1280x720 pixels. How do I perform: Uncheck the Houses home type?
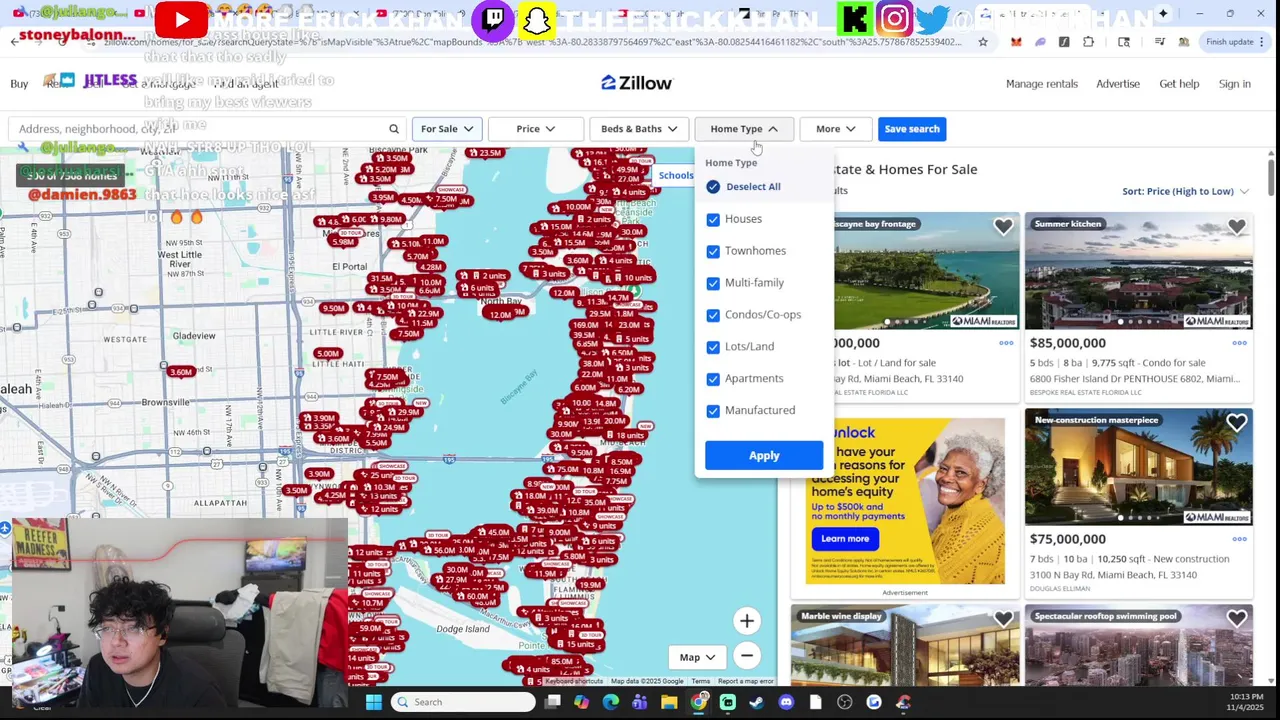pyautogui.click(x=713, y=219)
